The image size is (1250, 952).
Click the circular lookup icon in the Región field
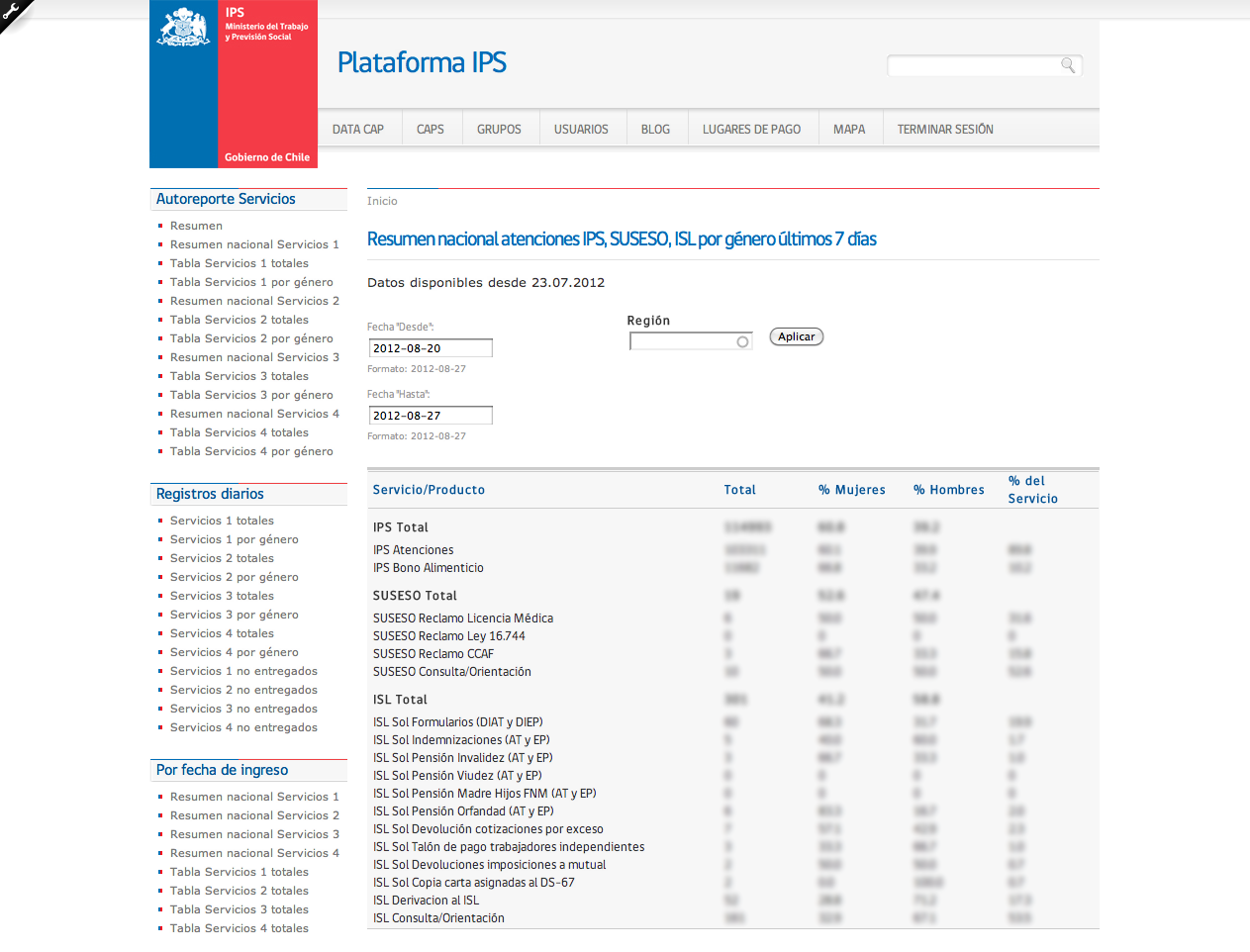tap(742, 340)
